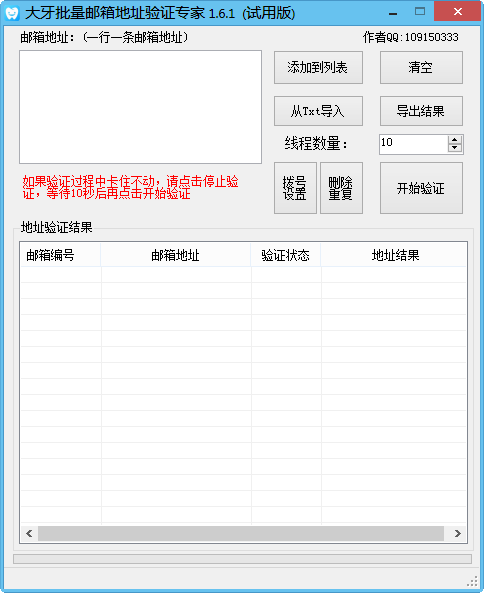Export results via 导出结果 button

pyautogui.click(x=421, y=111)
